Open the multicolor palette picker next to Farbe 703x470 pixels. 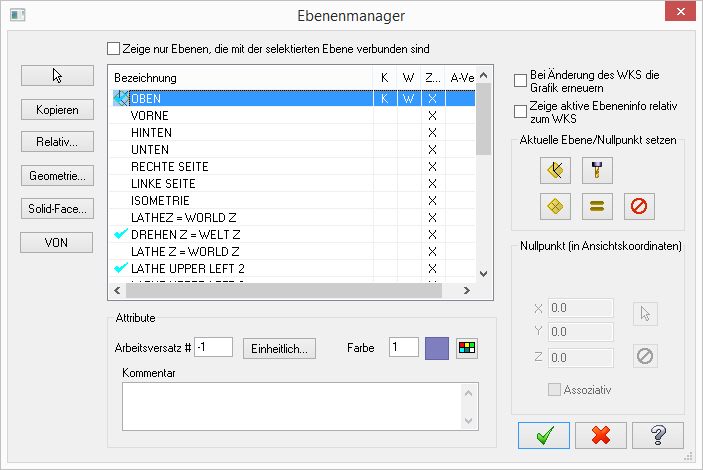[x=466, y=347]
